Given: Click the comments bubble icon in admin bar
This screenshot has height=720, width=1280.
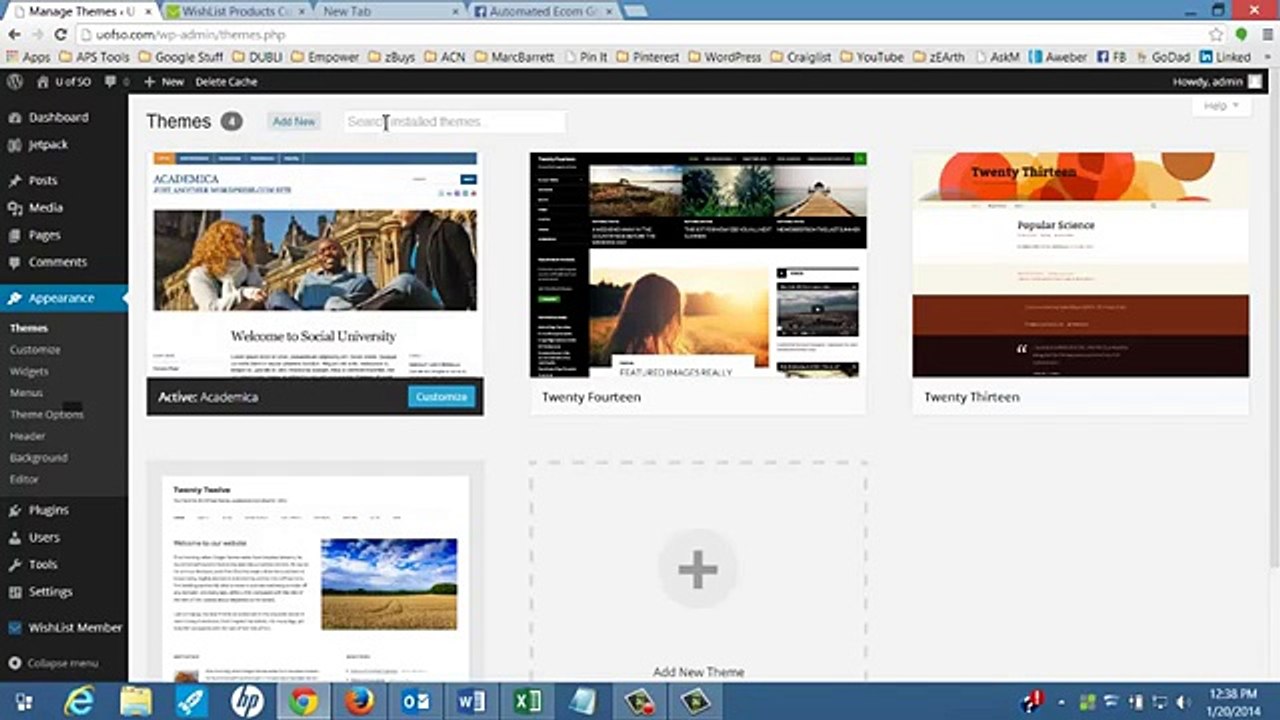Looking at the screenshot, I should 115,82.
